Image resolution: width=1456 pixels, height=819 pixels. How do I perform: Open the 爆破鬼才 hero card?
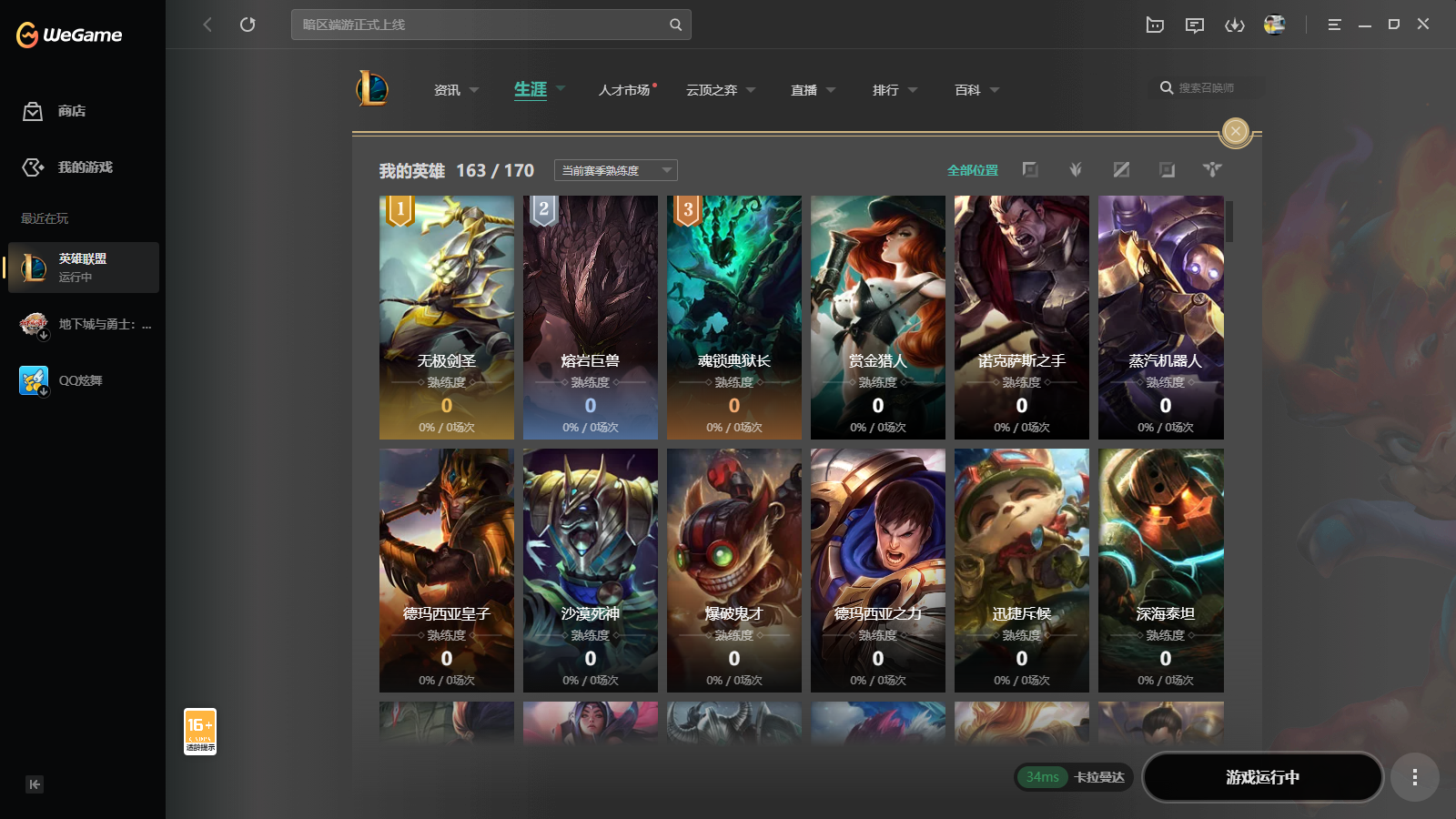coord(734,571)
